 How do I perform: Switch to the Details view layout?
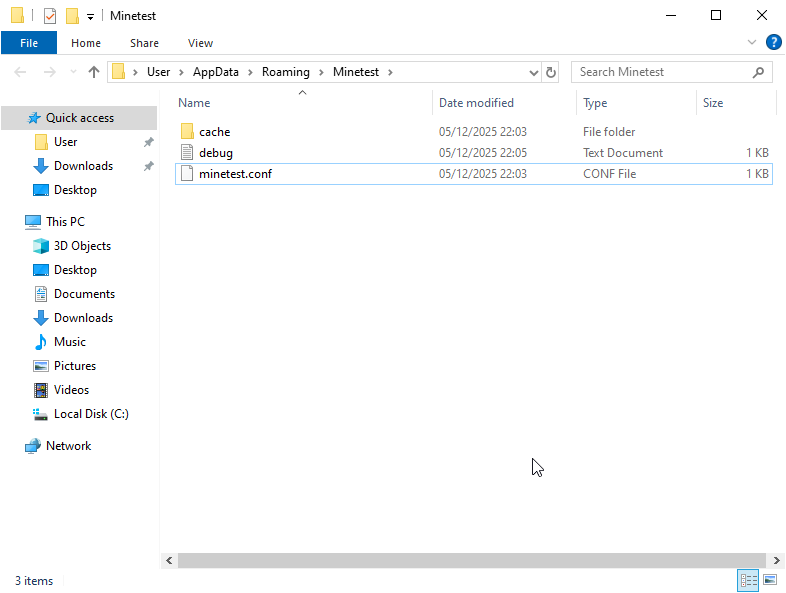748,580
